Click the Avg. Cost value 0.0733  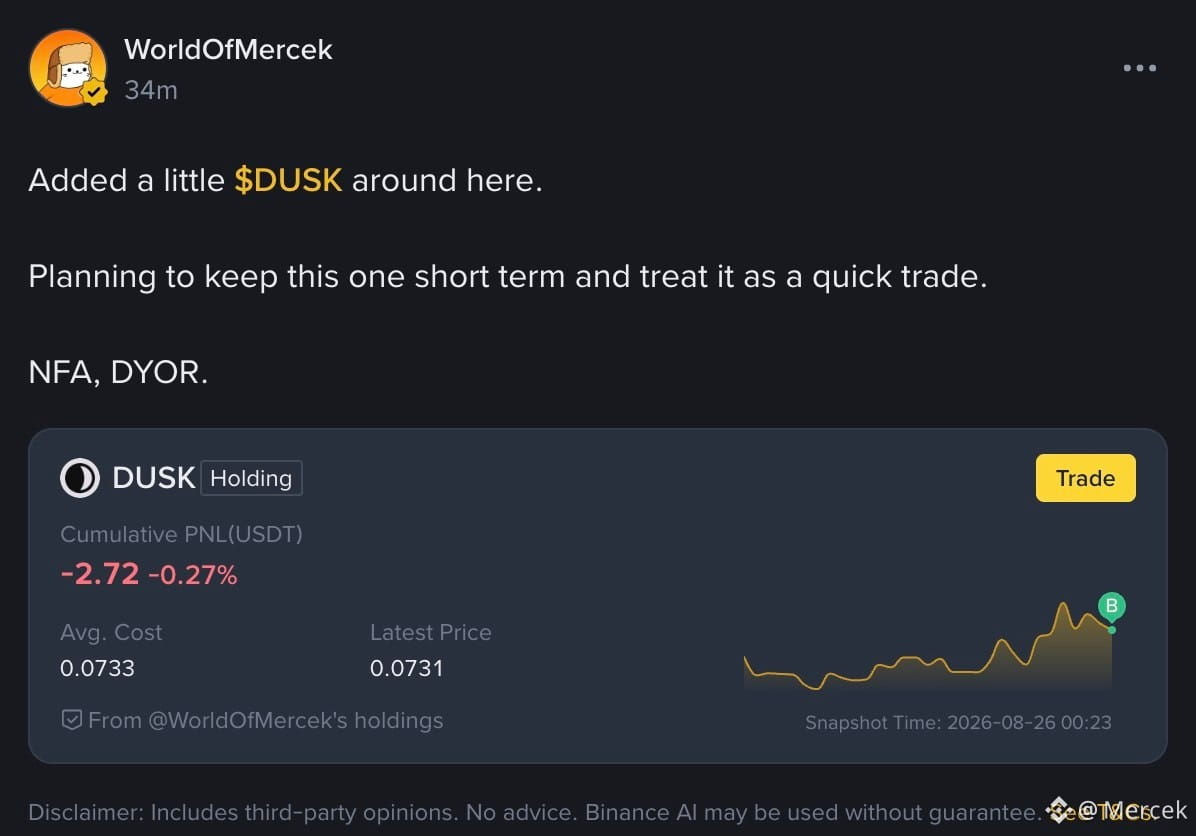click(x=98, y=668)
